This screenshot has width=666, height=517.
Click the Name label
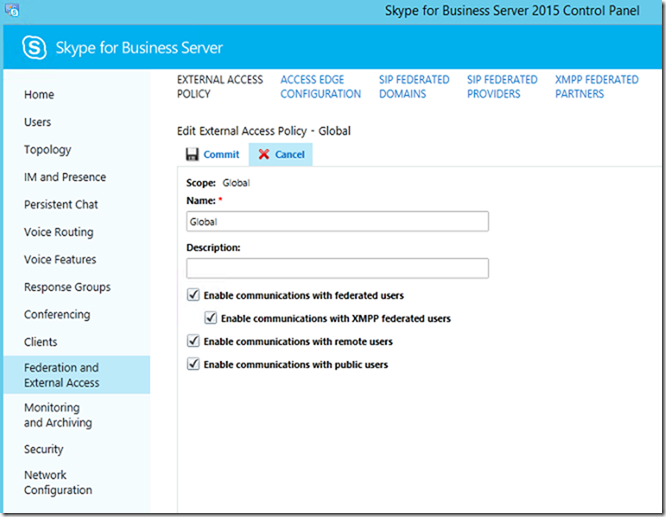pos(201,201)
